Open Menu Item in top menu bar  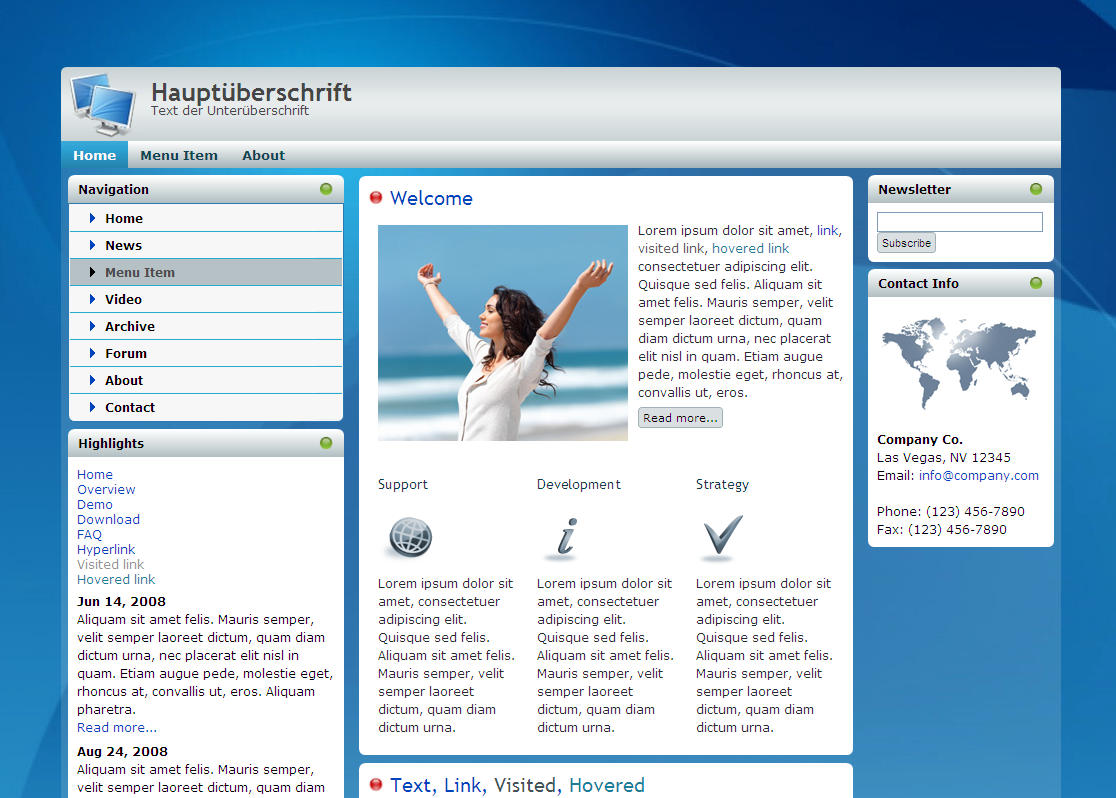179,155
